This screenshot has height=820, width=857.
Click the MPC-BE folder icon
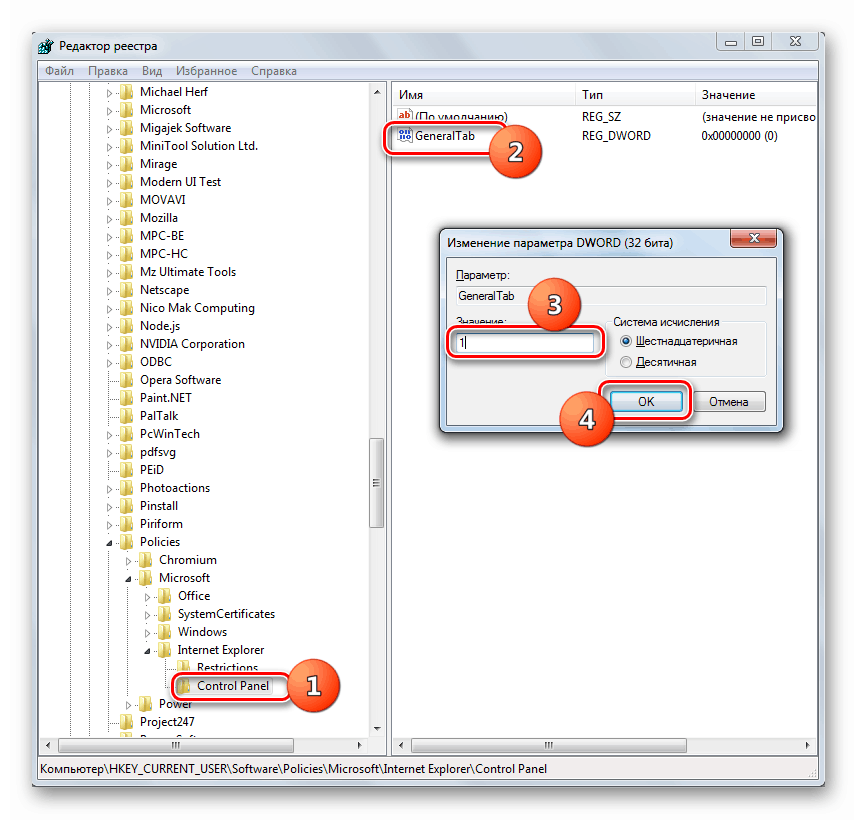[127, 236]
